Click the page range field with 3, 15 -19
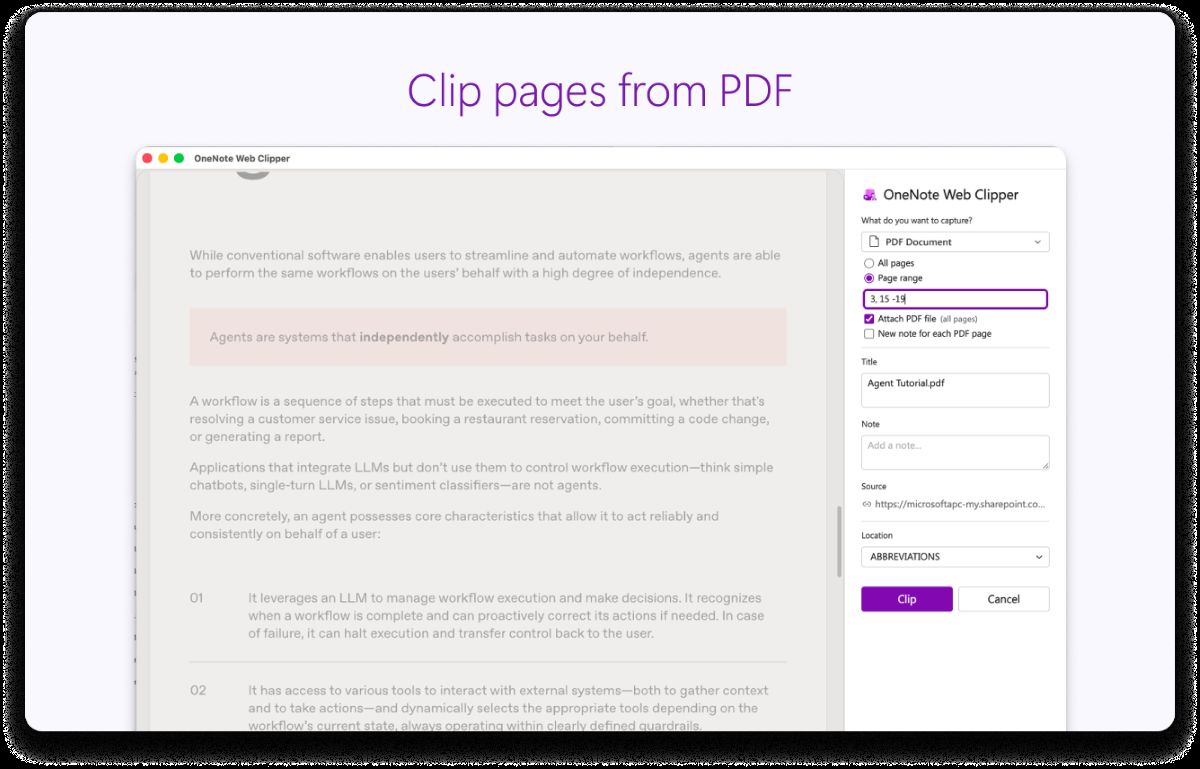The image size is (1200, 769). point(955,299)
